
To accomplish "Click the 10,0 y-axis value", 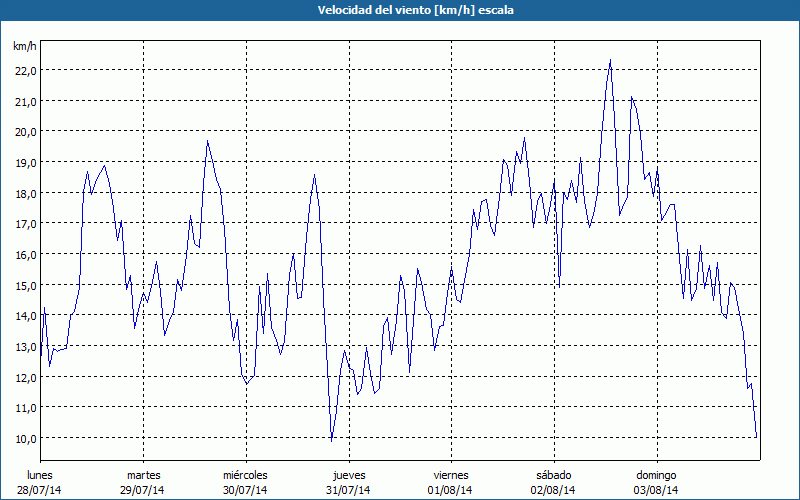I will click(x=24, y=438).
